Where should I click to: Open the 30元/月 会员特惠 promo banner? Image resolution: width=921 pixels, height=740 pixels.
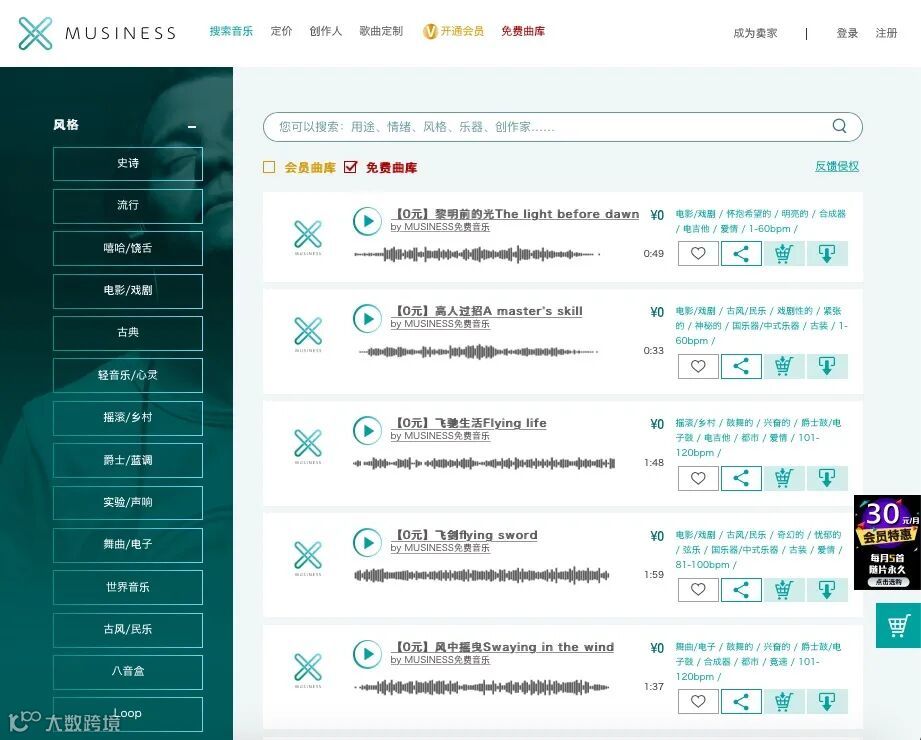pyautogui.click(x=888, y=543)
